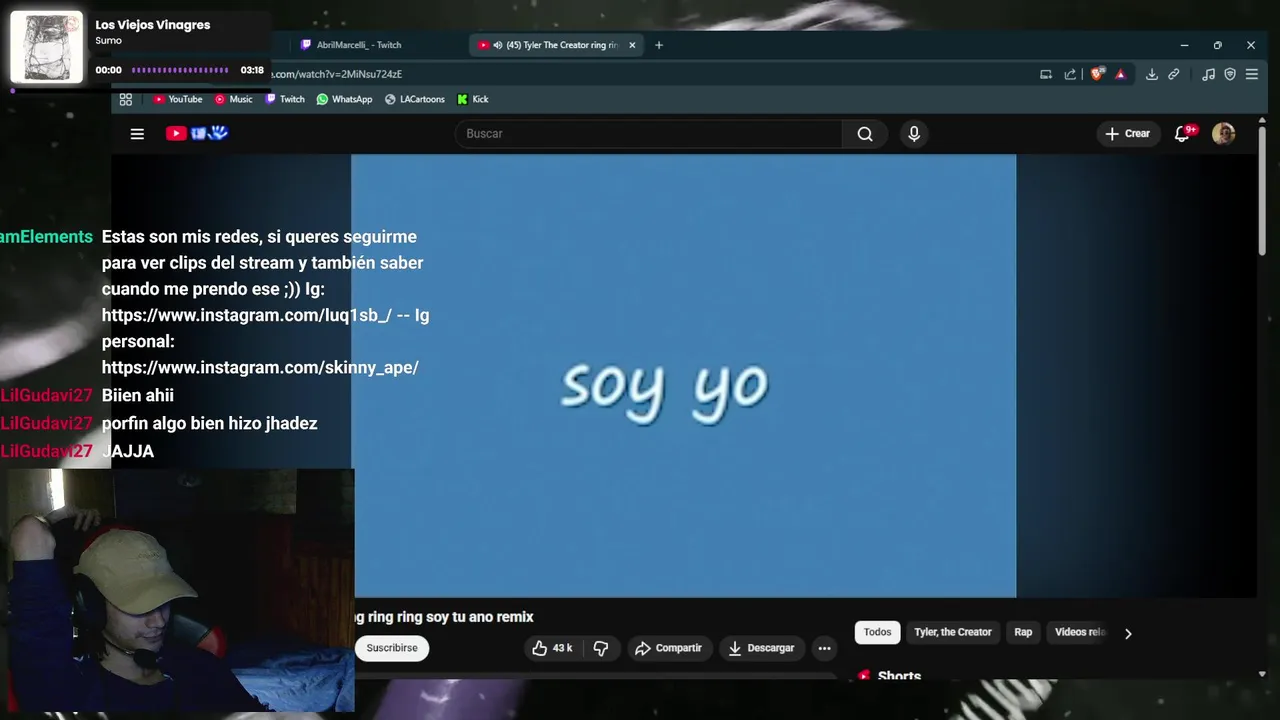Click the 'ring ring soy tu ano remix' title
This screenshot has height=720, width=1280.
point(444,617)
